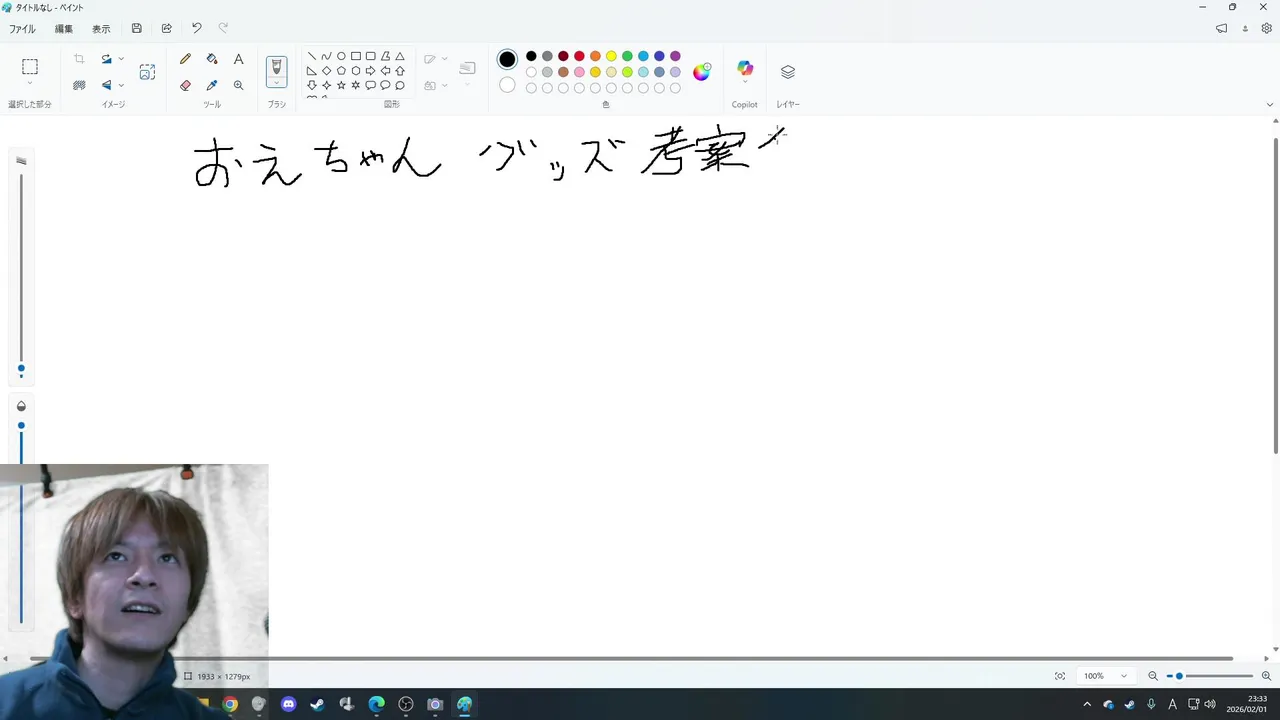Choose the Diamond shape
The width and height of the screenshot is (1280, 720).
pos(326,71)
